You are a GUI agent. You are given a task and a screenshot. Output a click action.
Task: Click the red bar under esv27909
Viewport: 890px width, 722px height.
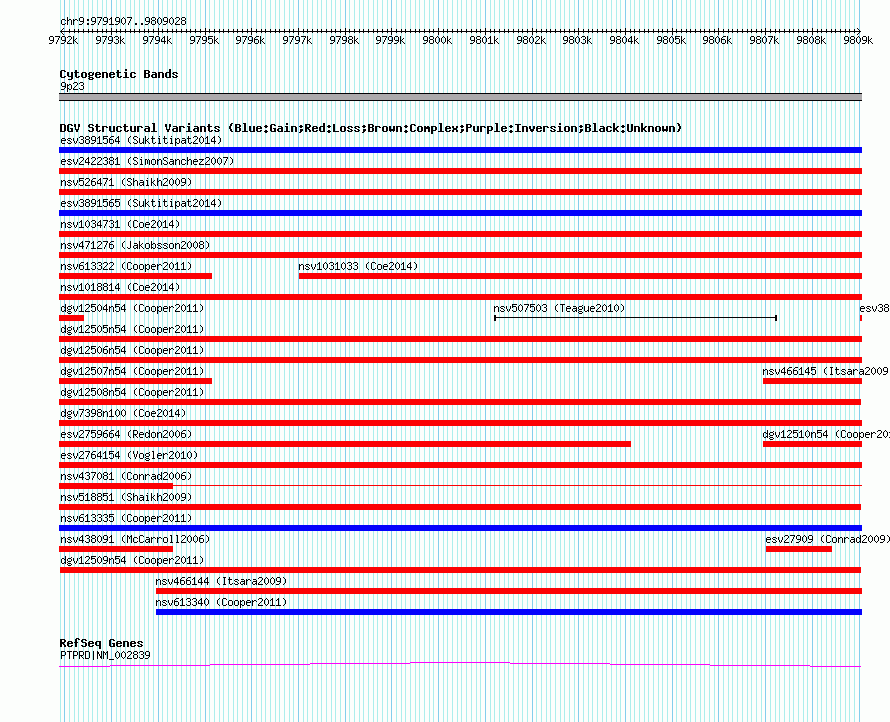[799, 549]
